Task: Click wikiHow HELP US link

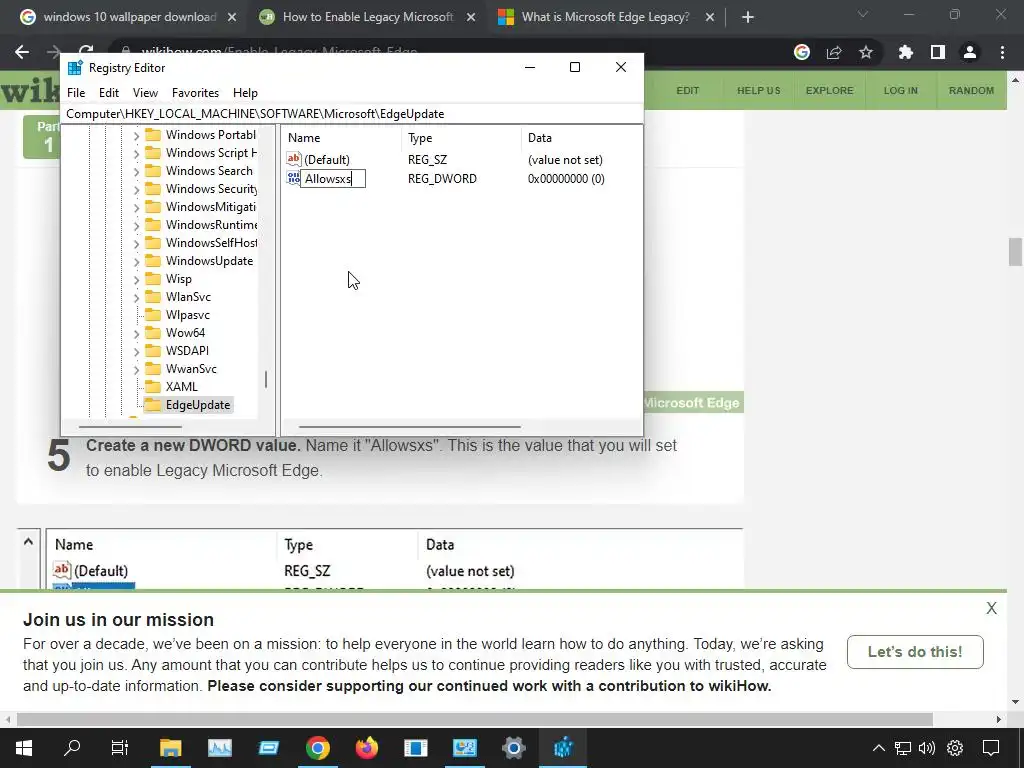Action: [x=758, y=90]
